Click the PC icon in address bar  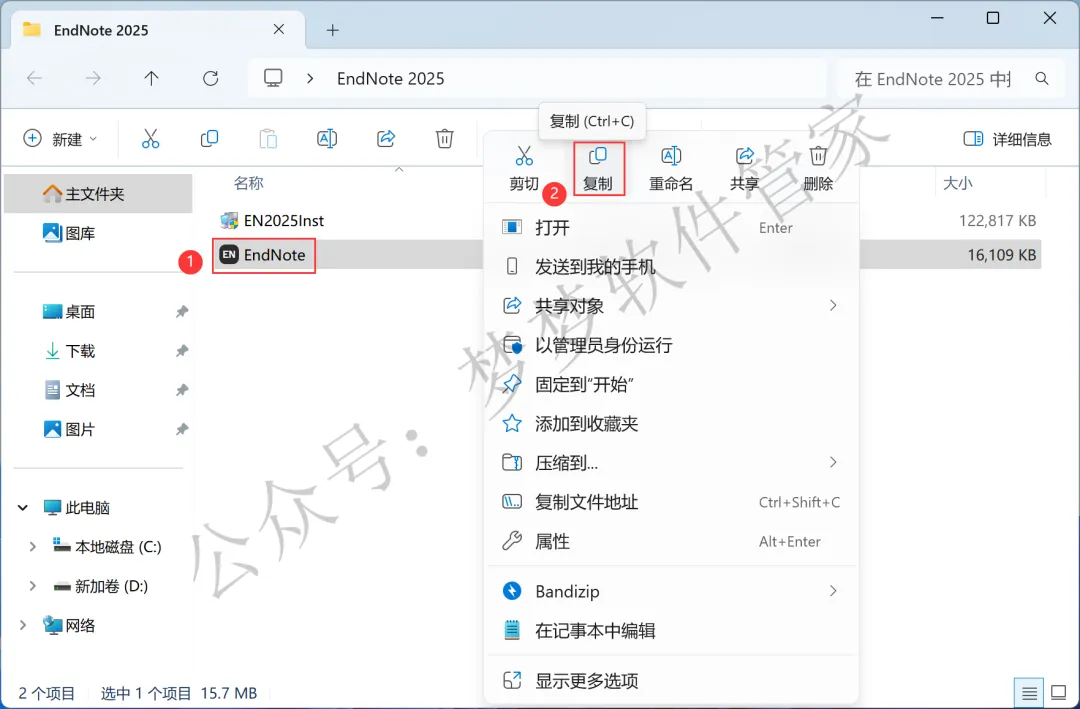[x=273, y=78]
